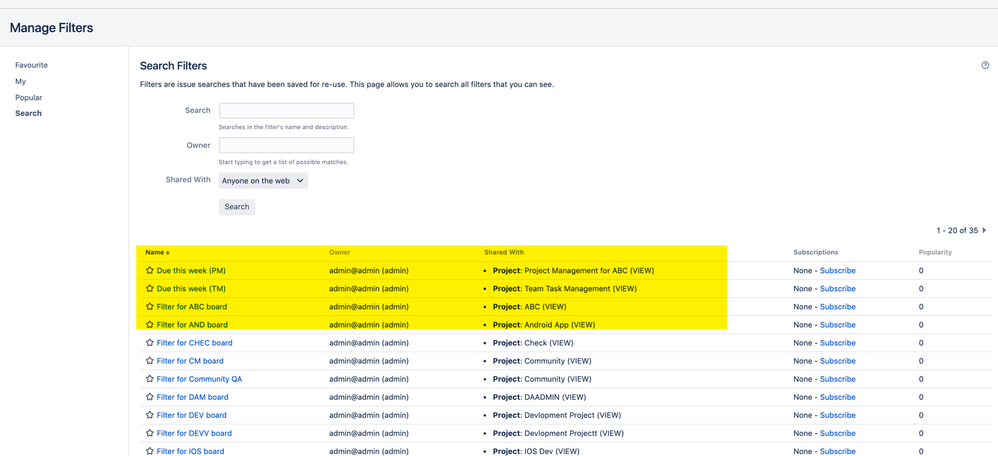The height and width of the screenshot is (456, 998).
Task: Star the Filter for DEV board
Action: 150,415
